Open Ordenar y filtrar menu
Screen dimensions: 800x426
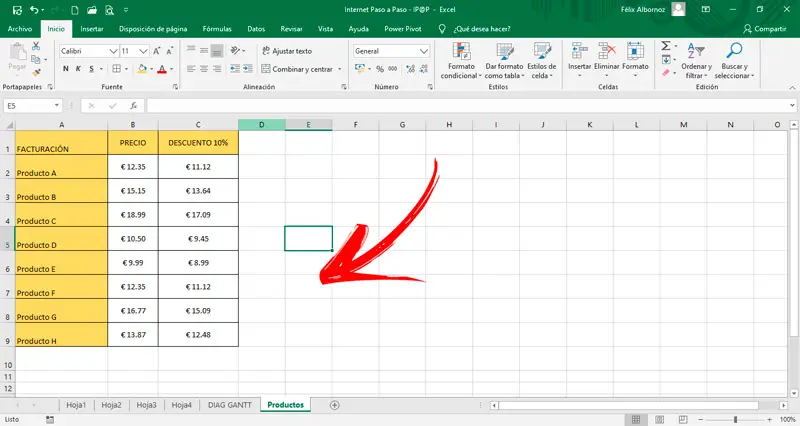coord(696,61)
